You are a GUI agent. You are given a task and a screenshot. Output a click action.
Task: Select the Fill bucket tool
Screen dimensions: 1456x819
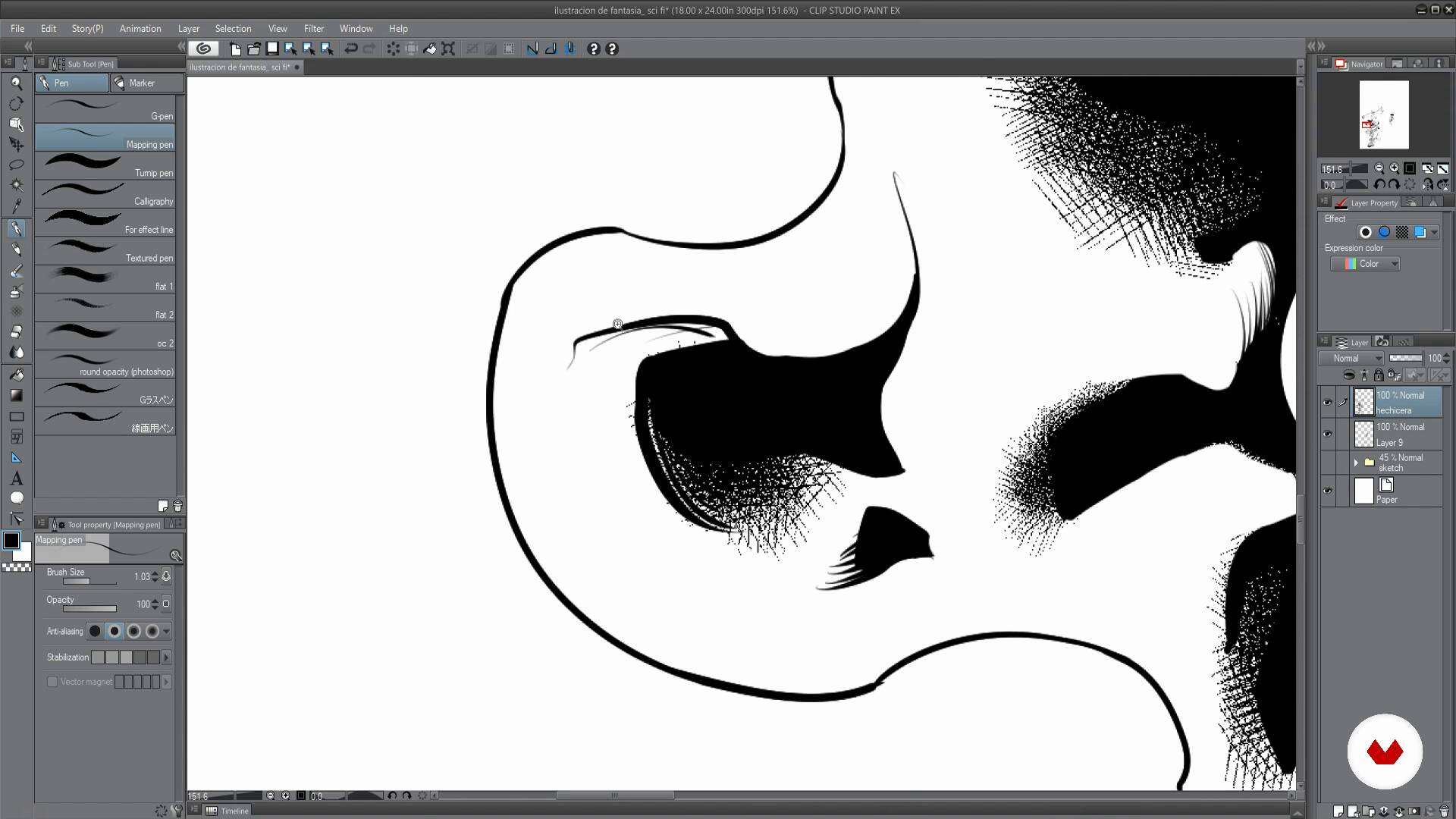click(16, 374)
